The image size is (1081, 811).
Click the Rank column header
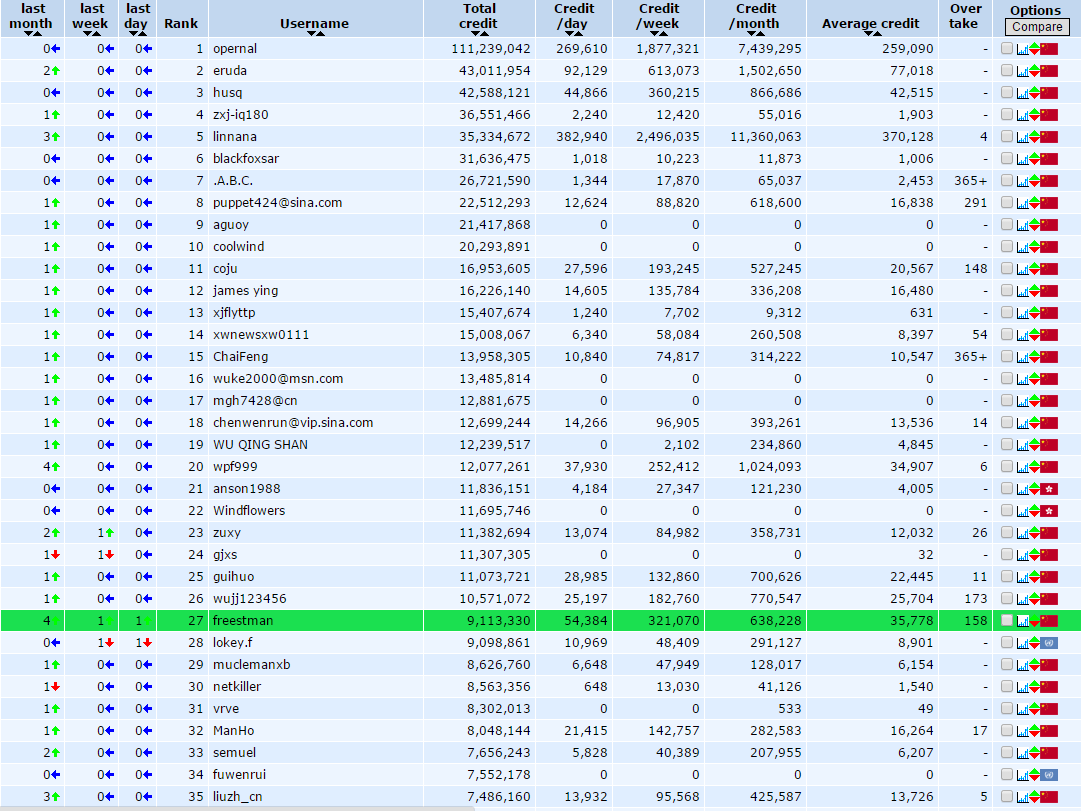coord(181,23)
